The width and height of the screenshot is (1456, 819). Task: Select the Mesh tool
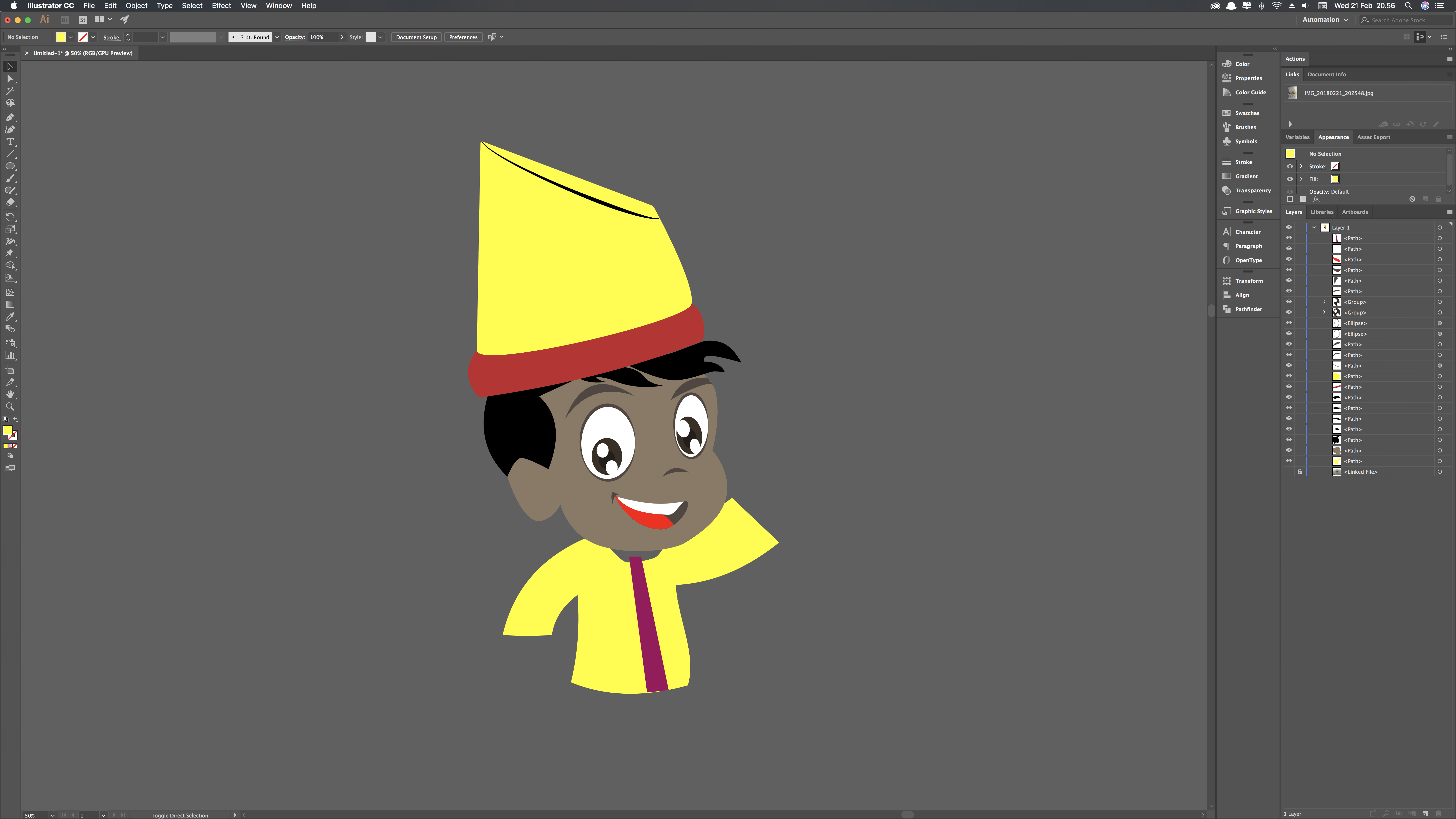10,292
